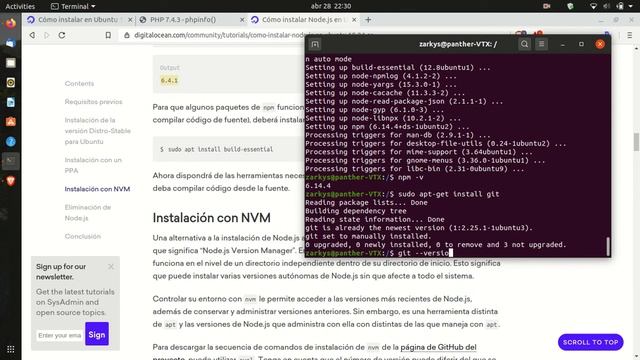Click the network status tray icon
The image size is (640, 360).
593,6
